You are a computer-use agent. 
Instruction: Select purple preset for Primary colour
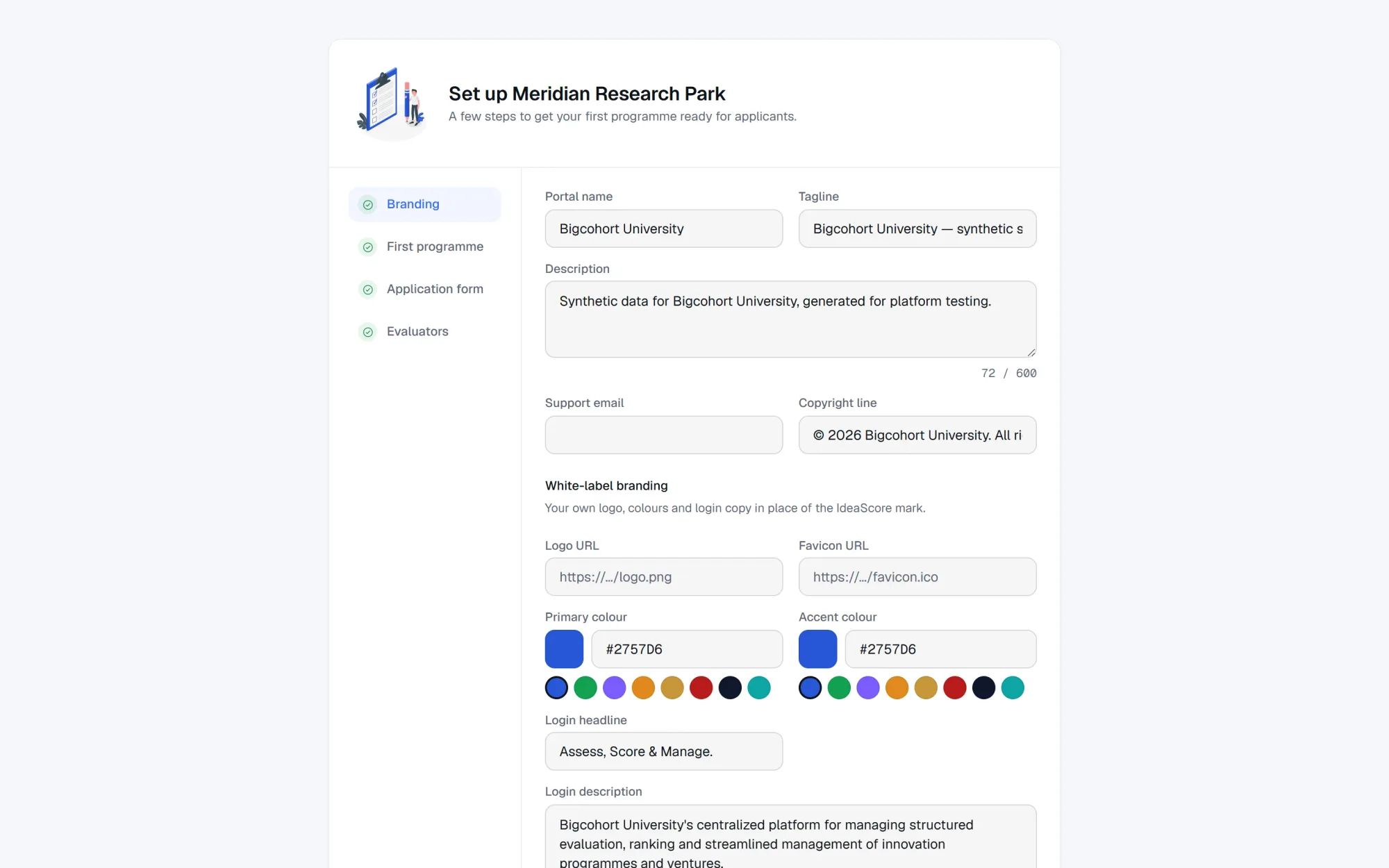pyautogui.click(x=615, y=687)
